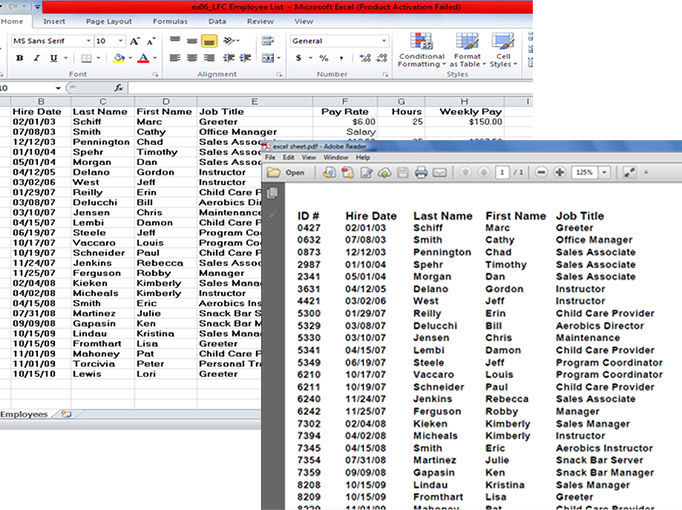Toggle Bold formatting in Excel ribbon
The height and width of the screenshot is (510, 682).
[19, 59]
